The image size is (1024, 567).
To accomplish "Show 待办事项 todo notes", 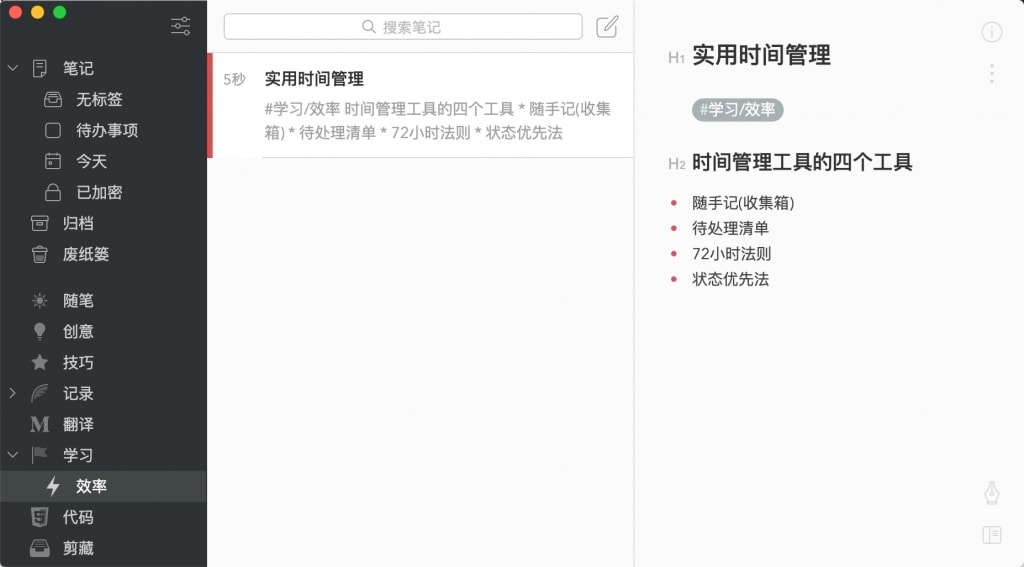I will click(x=106, y=130).
